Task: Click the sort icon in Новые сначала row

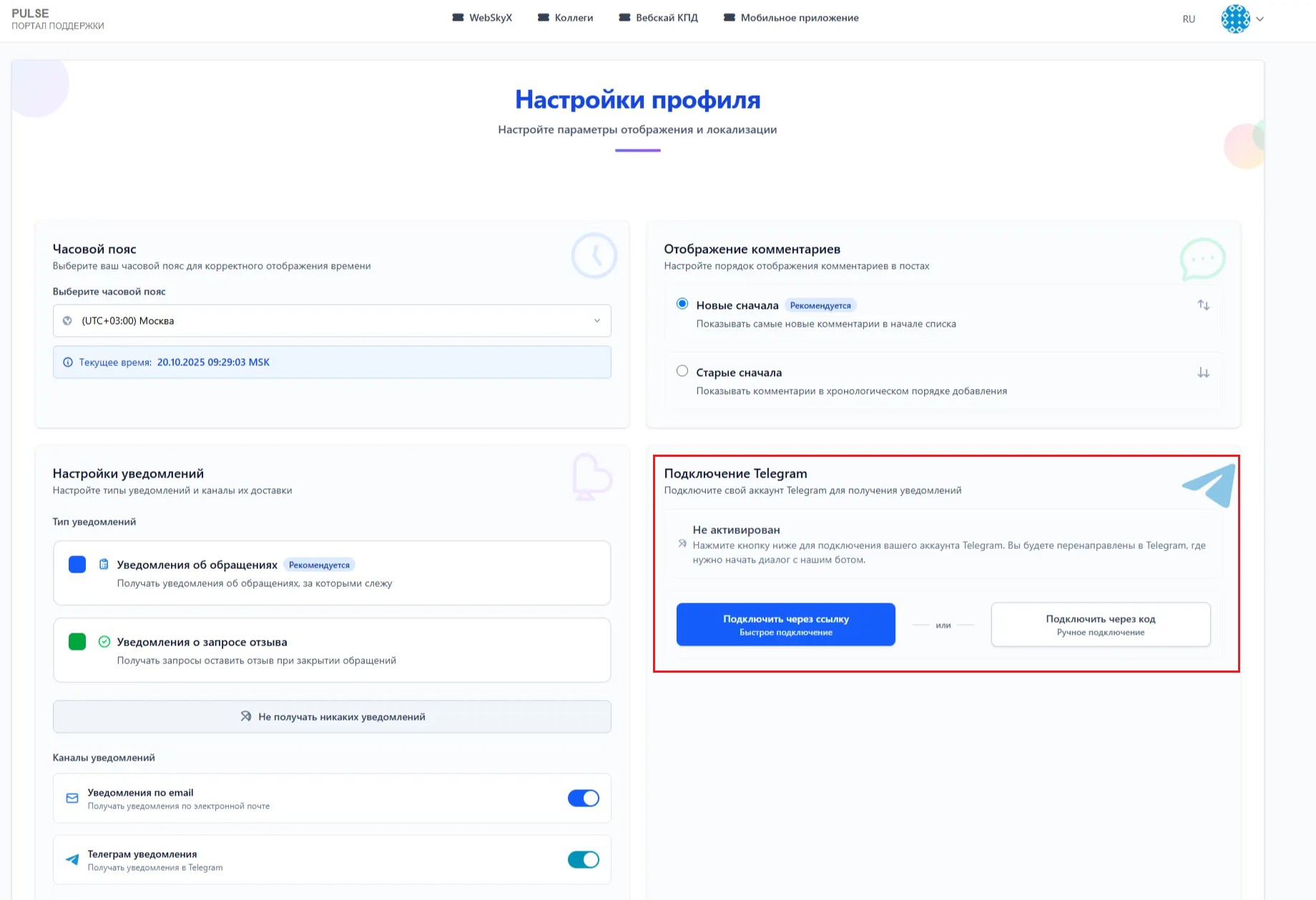Action: click(1204, 305)
